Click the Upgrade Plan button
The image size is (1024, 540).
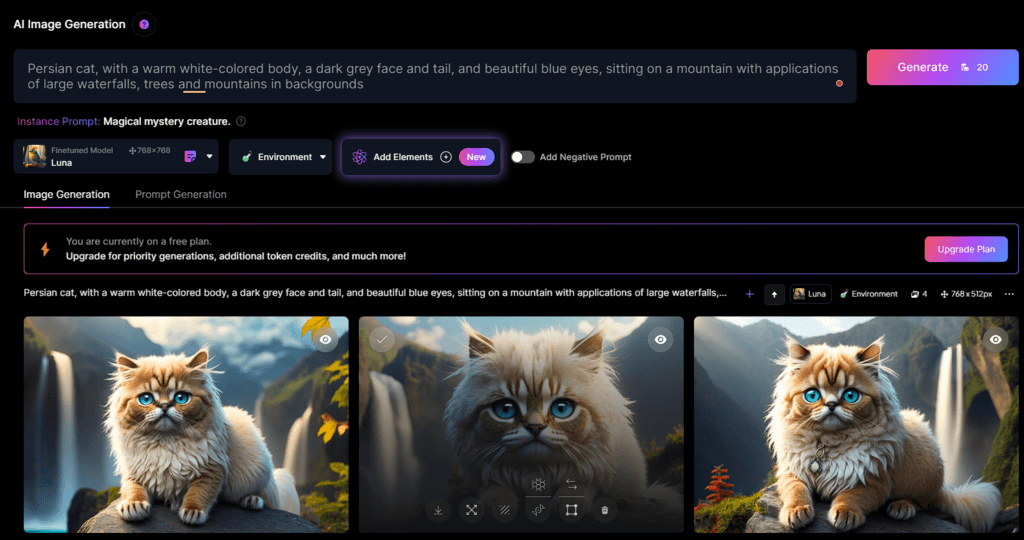click(x=966, y=249)
